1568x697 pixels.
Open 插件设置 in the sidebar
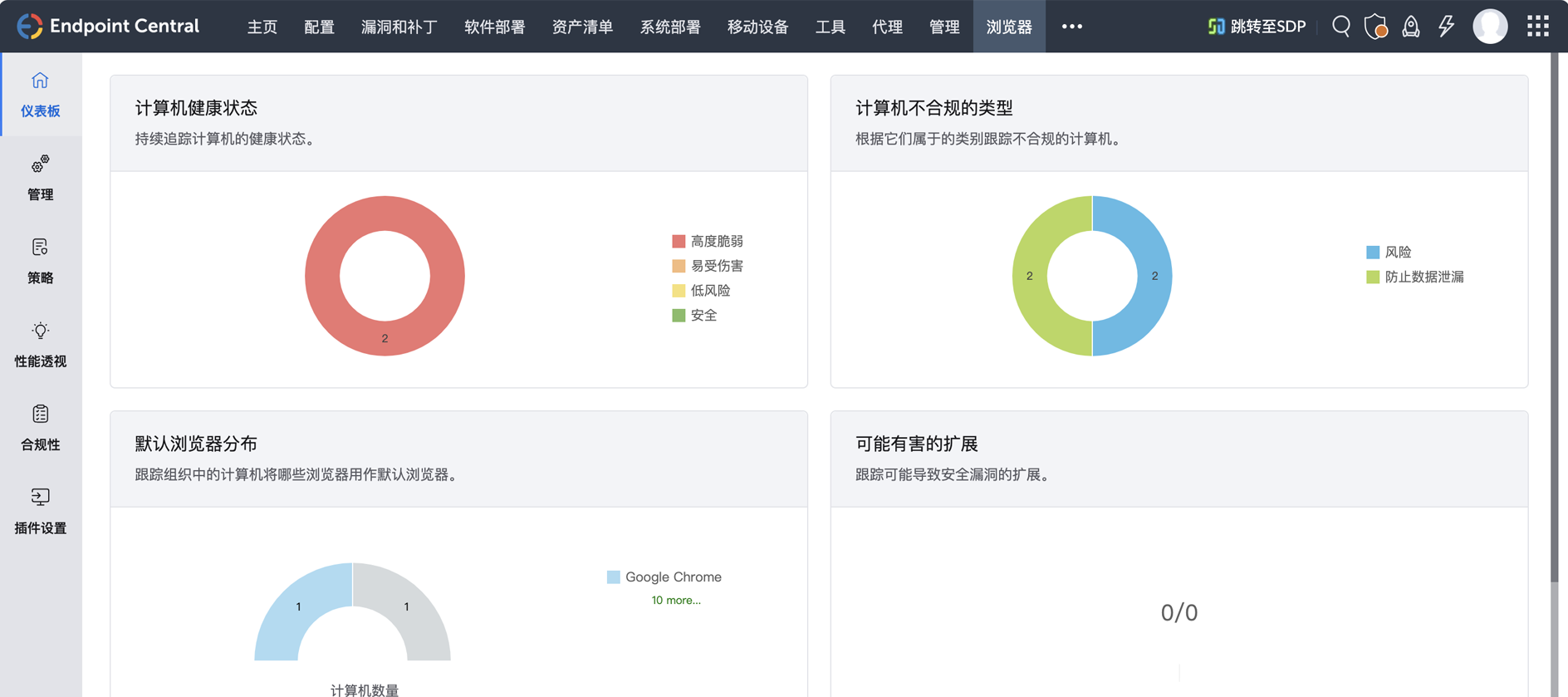point(40,511)
